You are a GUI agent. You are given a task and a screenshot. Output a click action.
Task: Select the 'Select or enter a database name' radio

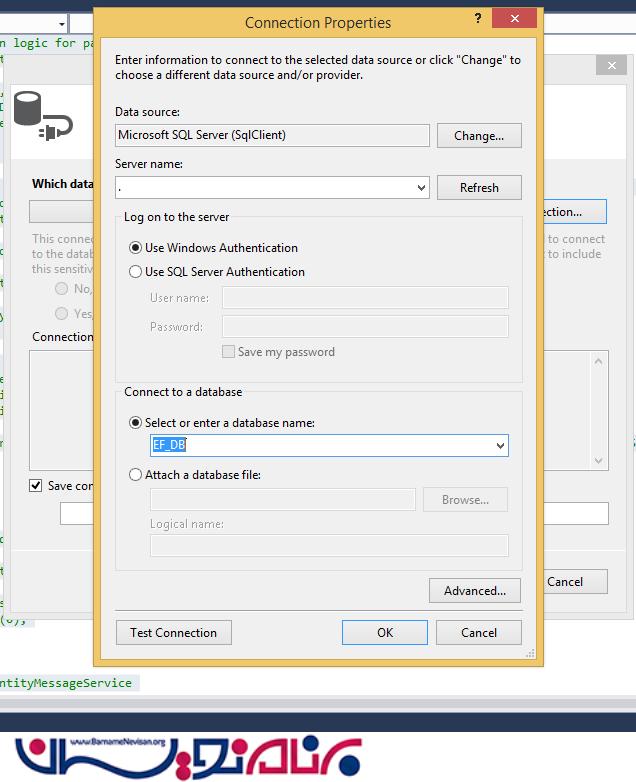136,423
